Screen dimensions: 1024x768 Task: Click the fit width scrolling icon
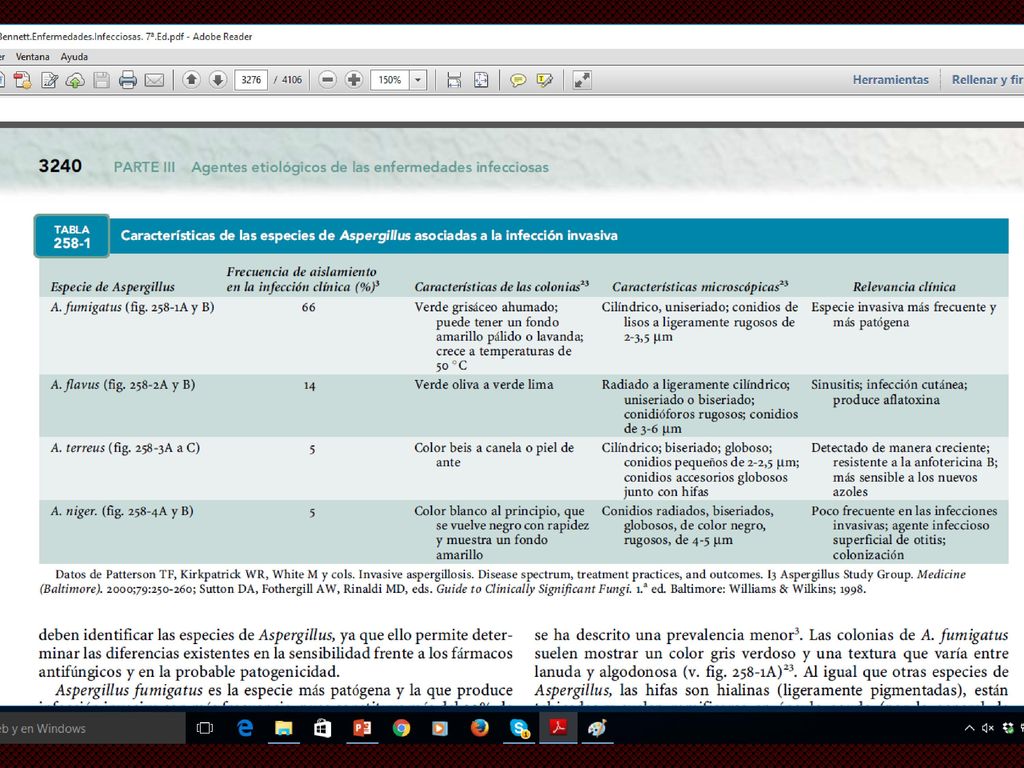454,80
